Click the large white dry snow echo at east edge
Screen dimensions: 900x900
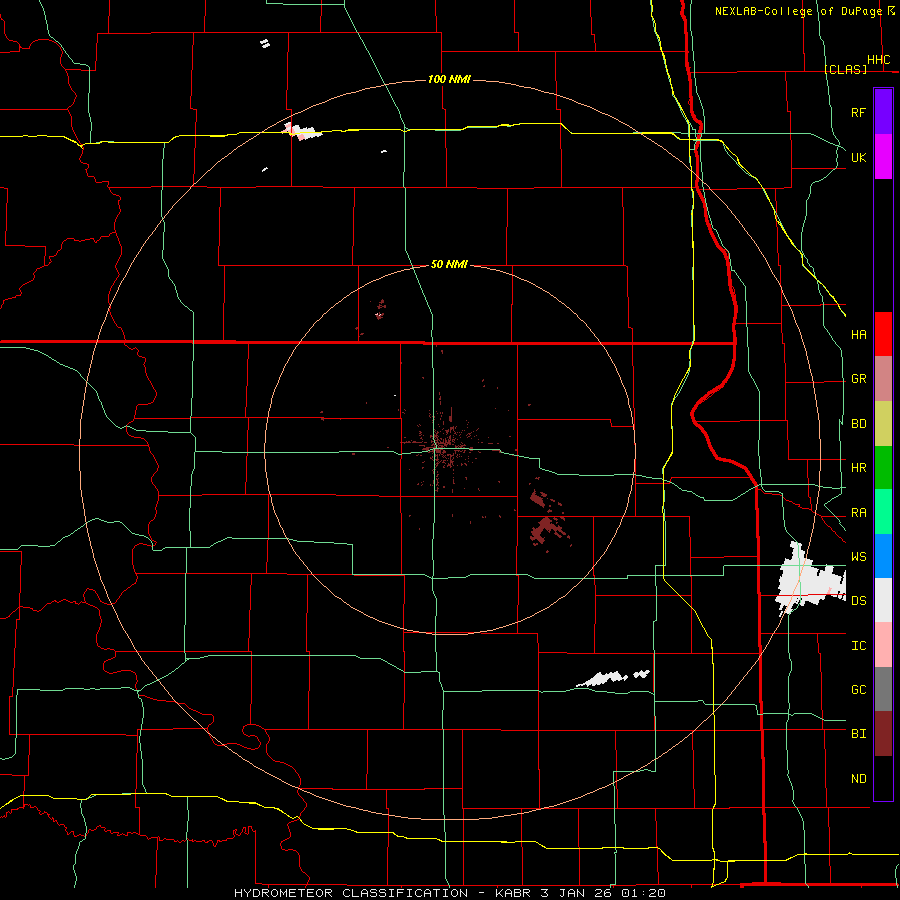tap(809, 580)
